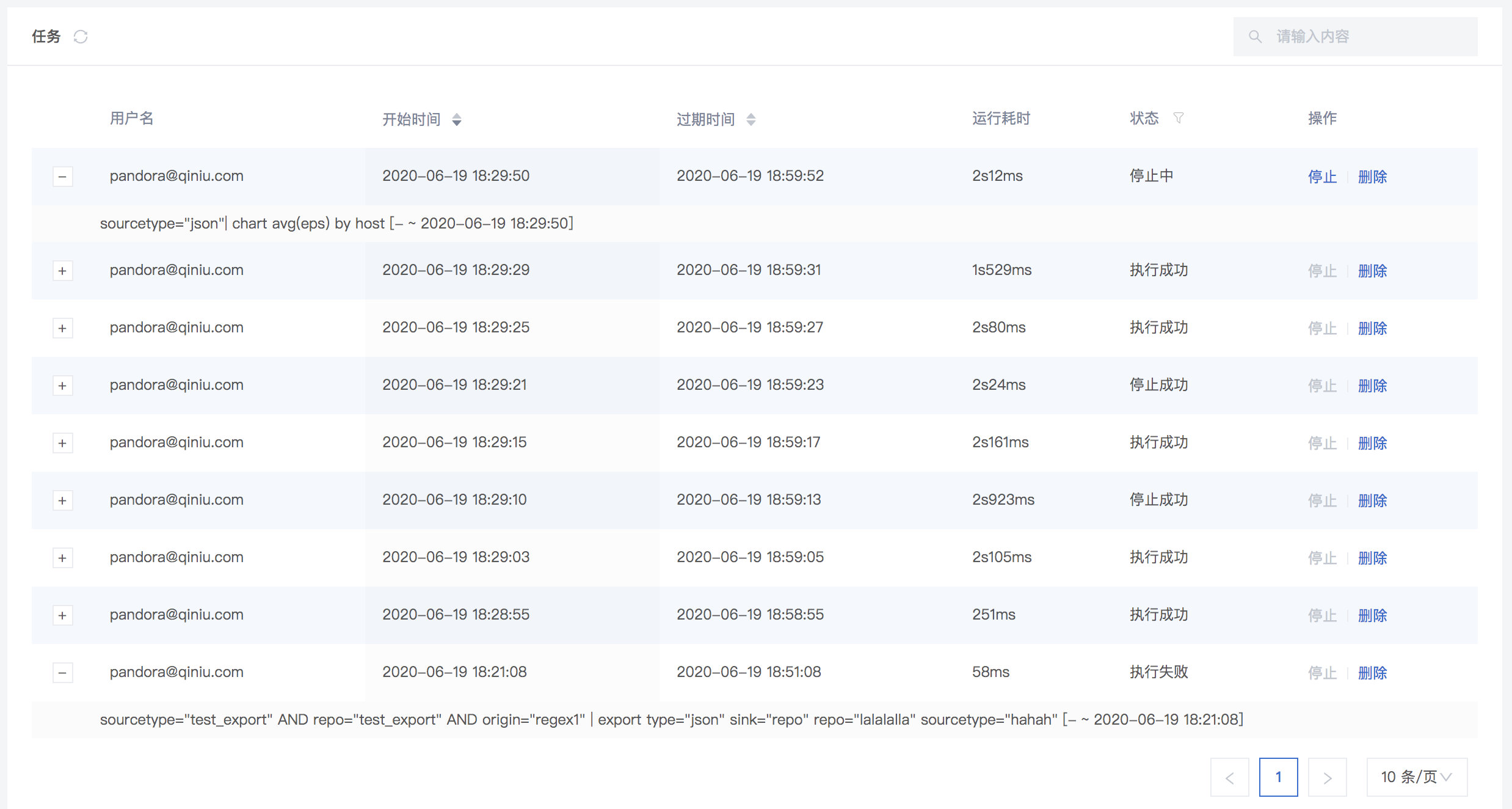Click the 2s161ms duration cell
Viewport: 1512px width, 809px height.
point(1000,442)
